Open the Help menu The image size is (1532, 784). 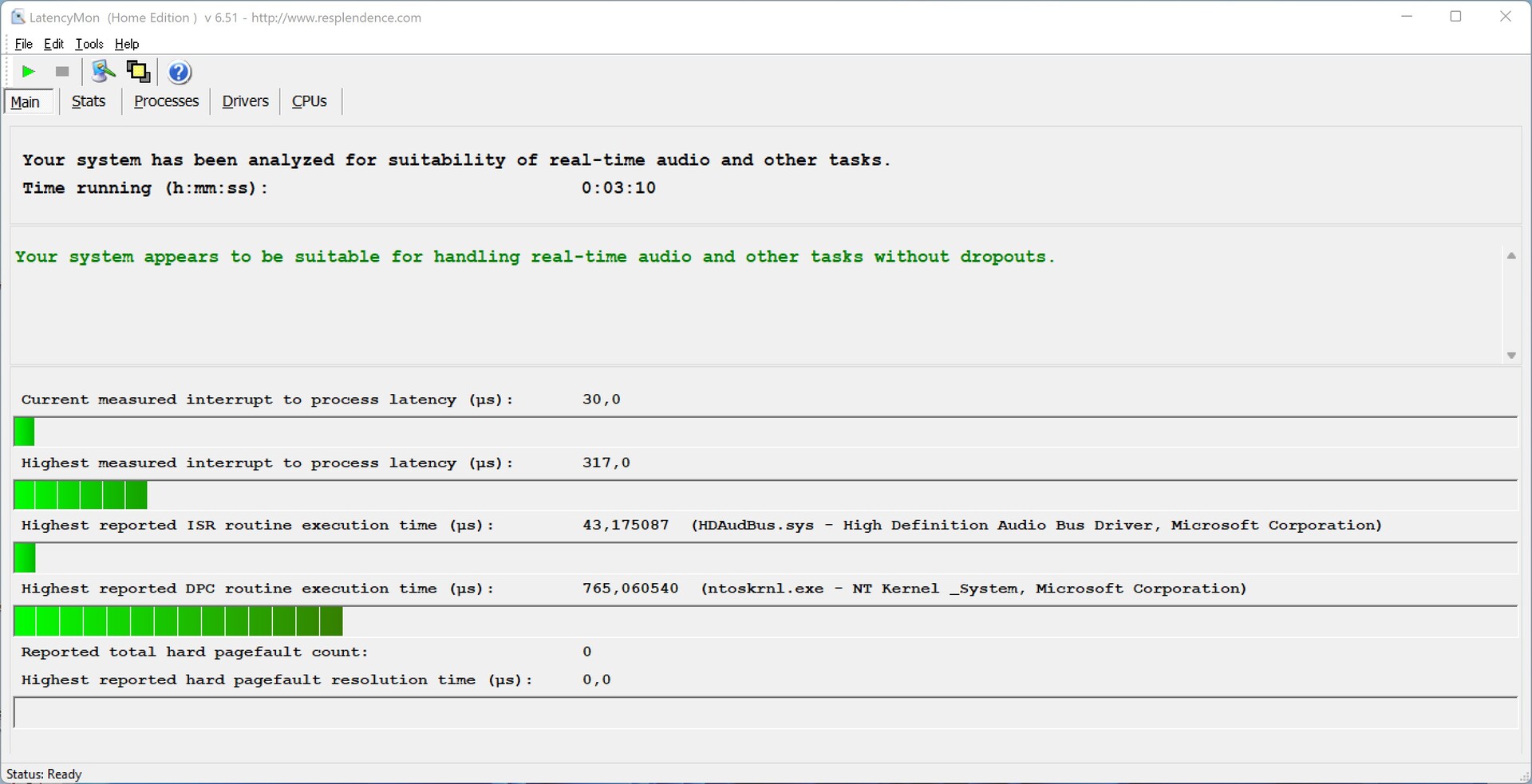pyautogui.click(x=127, y=44)
